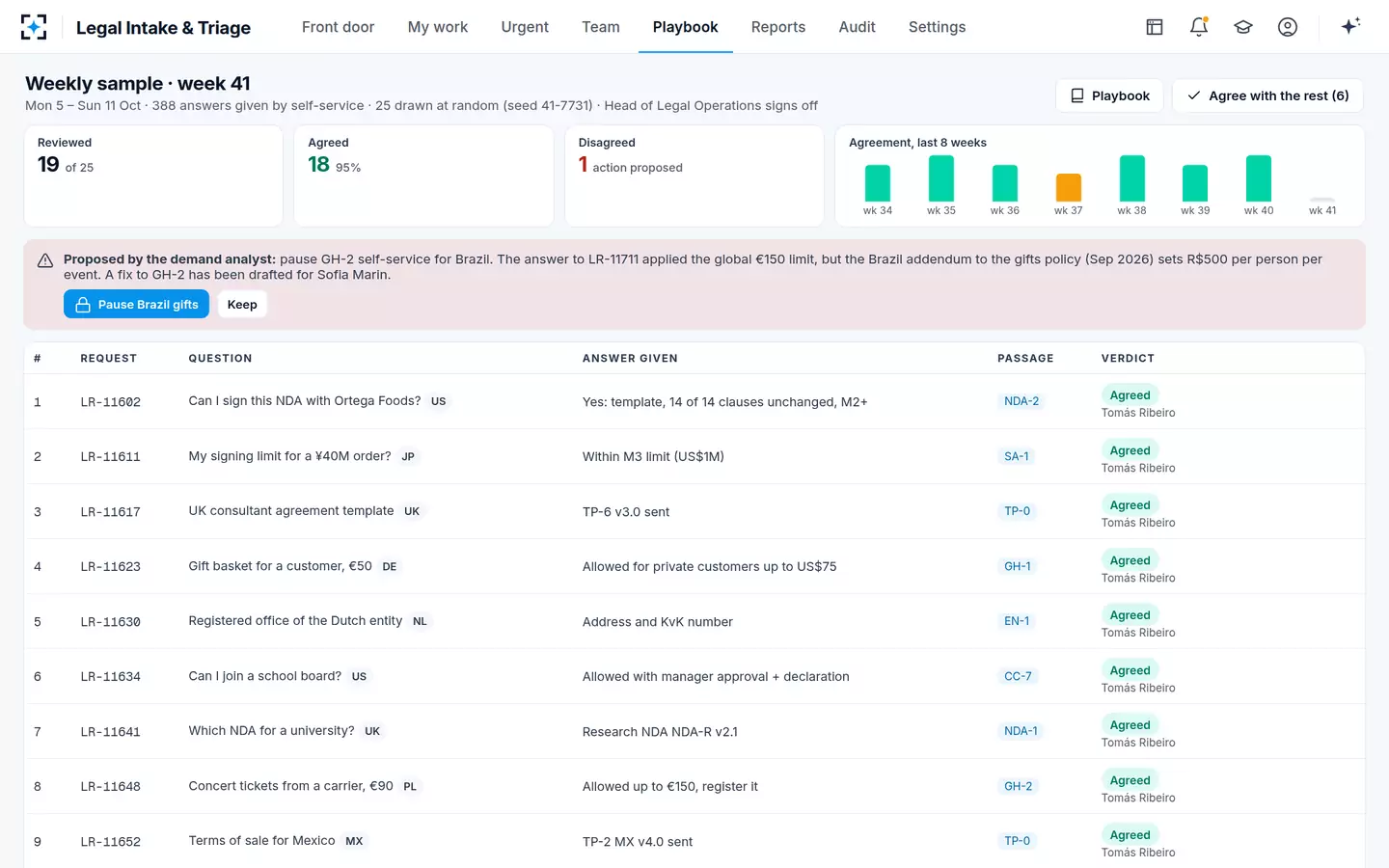
Task: Click the graduation cap learning icon
Action: (1243, 27)
